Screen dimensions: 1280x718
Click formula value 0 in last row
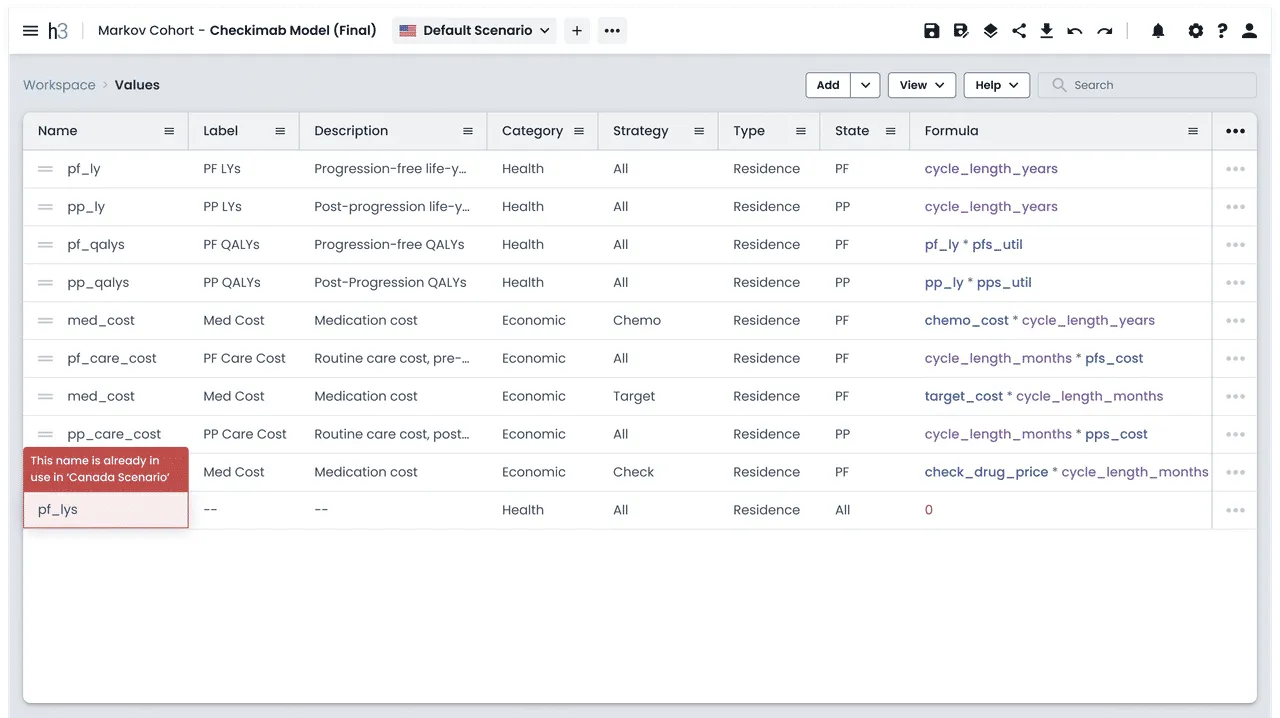(x=928, y=510)
